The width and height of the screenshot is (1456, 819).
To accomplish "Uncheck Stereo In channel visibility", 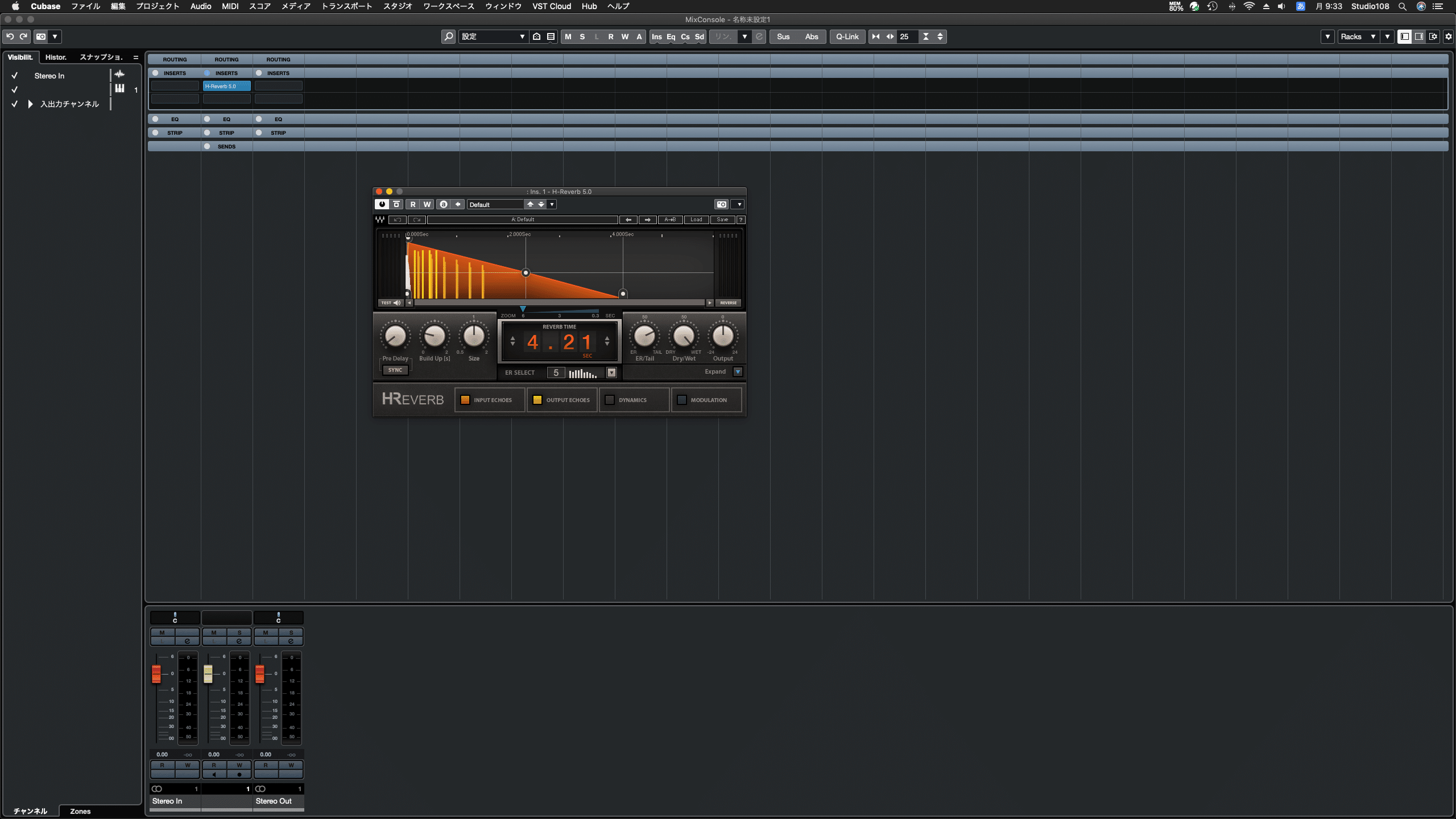I will pyautogui.click(x=15, y=76).
